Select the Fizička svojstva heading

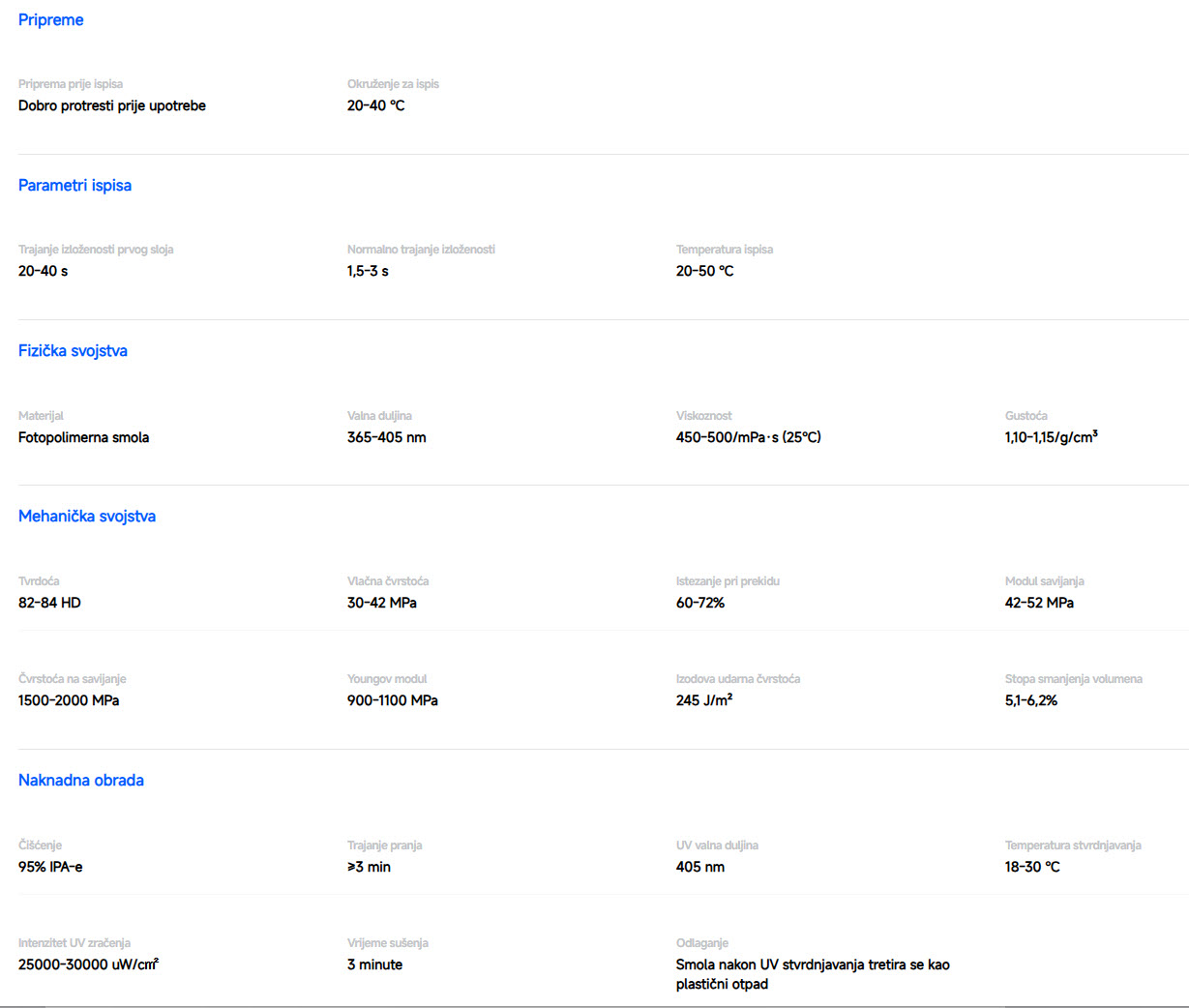[x=73, y=351]
